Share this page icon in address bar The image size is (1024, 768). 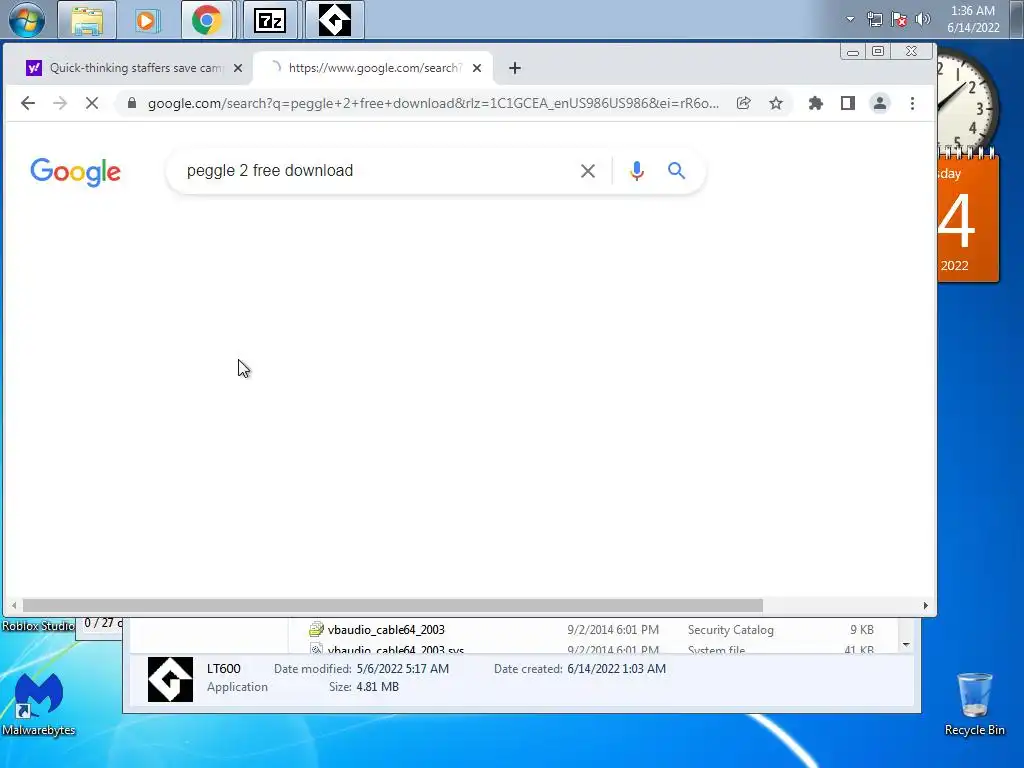point(743,103)
